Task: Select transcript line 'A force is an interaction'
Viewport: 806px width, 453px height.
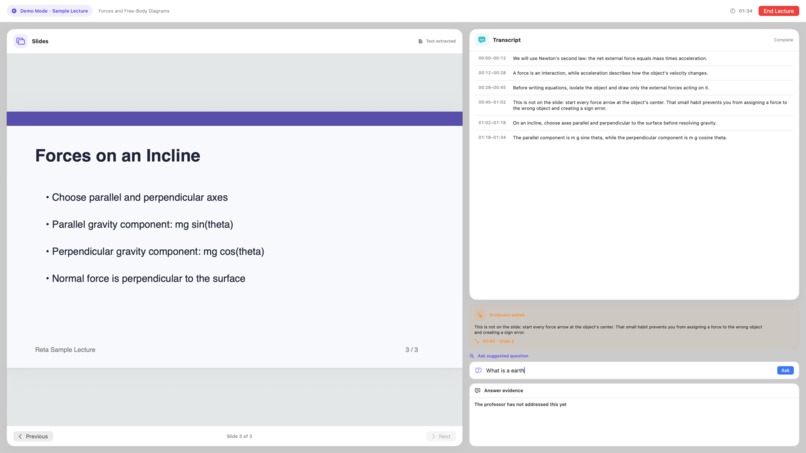Action: 610,73
